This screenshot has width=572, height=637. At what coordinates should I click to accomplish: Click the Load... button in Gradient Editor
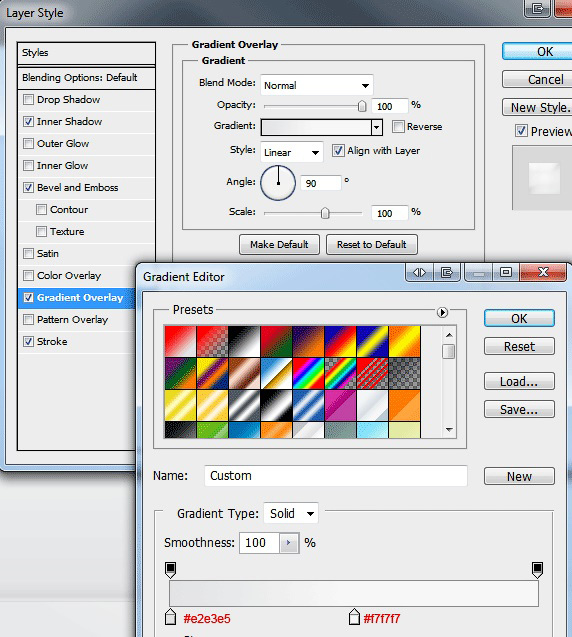tap(519, 381)
